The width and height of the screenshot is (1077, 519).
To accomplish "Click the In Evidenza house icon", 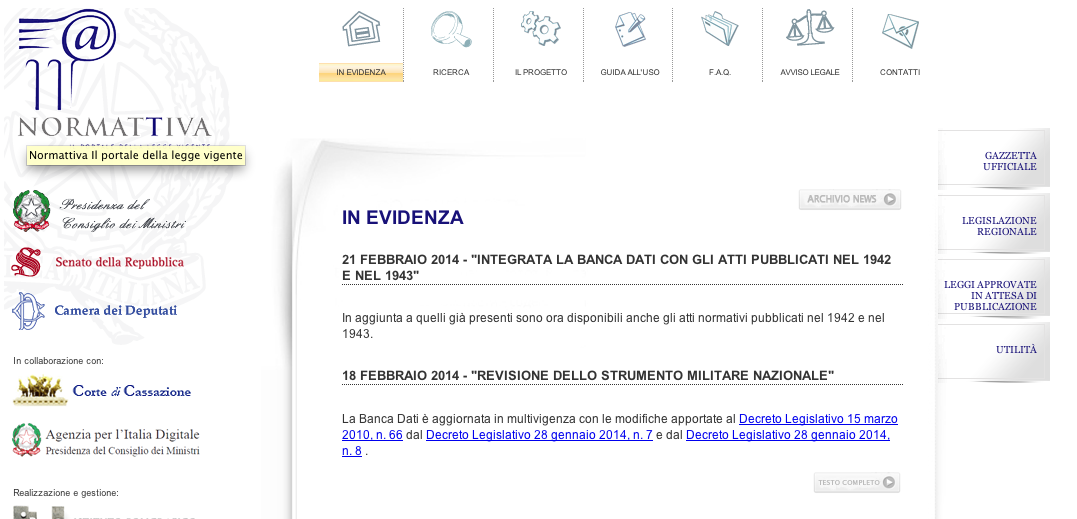I will (x=361, y=29).
